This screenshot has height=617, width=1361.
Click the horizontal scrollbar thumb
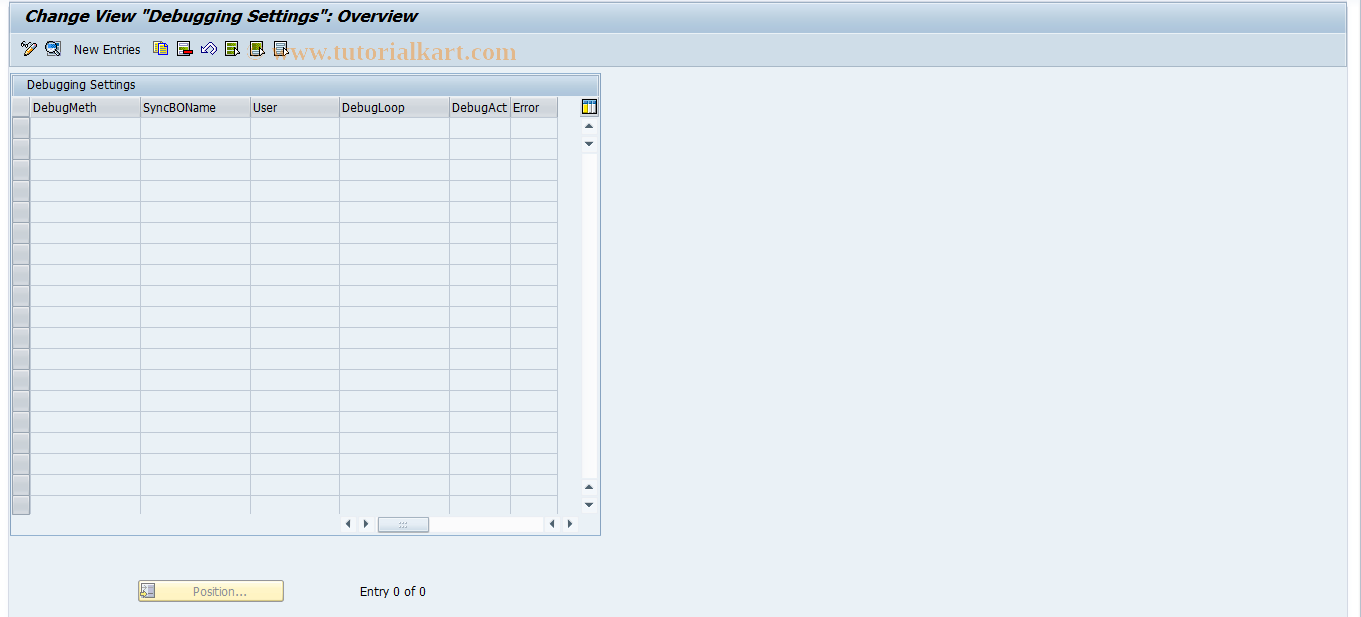click(x=403, y=524)
